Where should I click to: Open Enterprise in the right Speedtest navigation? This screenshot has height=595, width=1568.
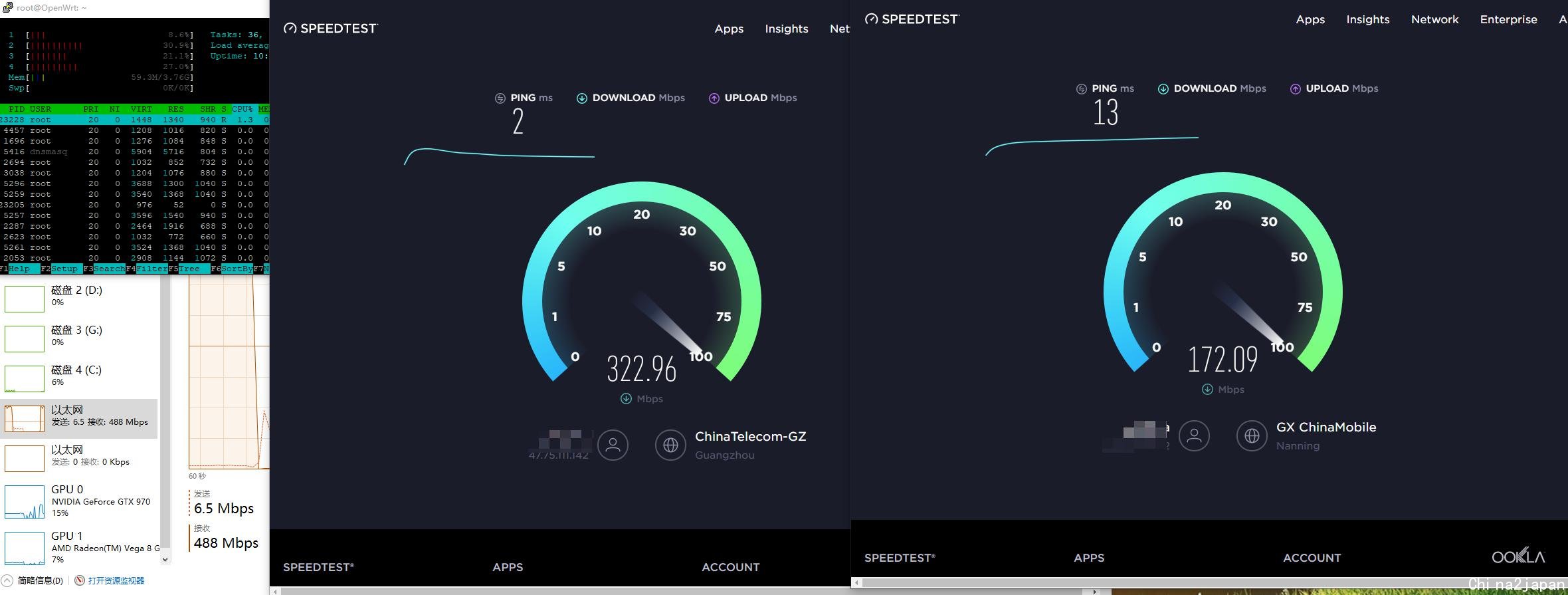coord(1508,19)
